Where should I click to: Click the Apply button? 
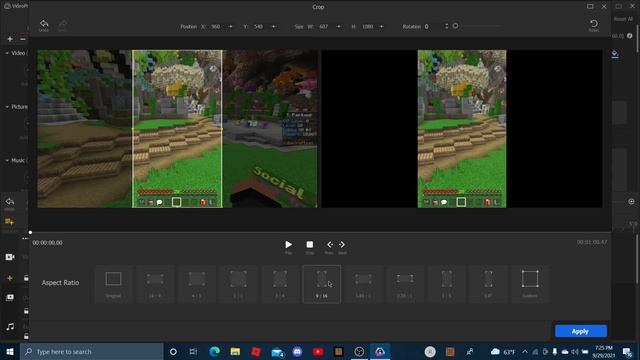coord(580,331)
